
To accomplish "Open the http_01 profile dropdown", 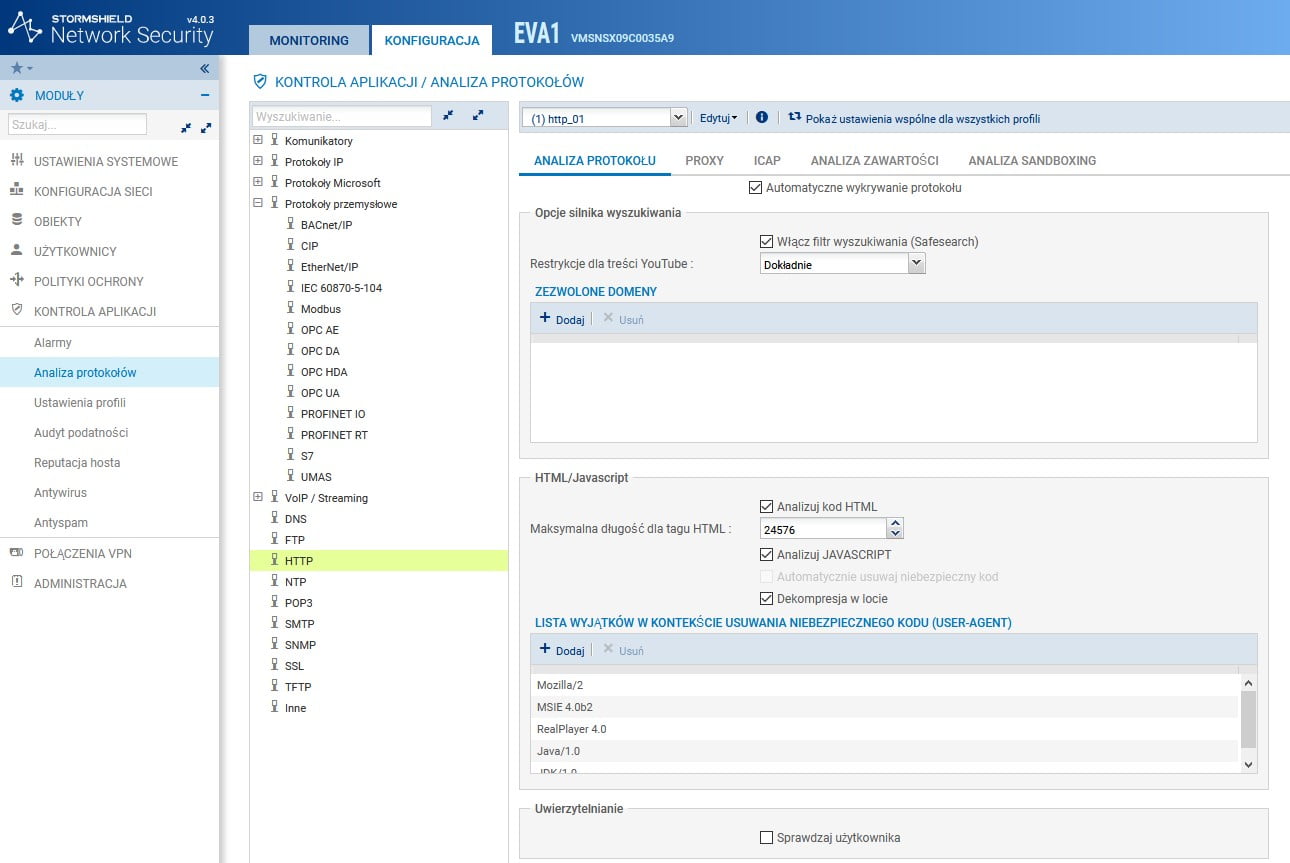I will [679, 118].
